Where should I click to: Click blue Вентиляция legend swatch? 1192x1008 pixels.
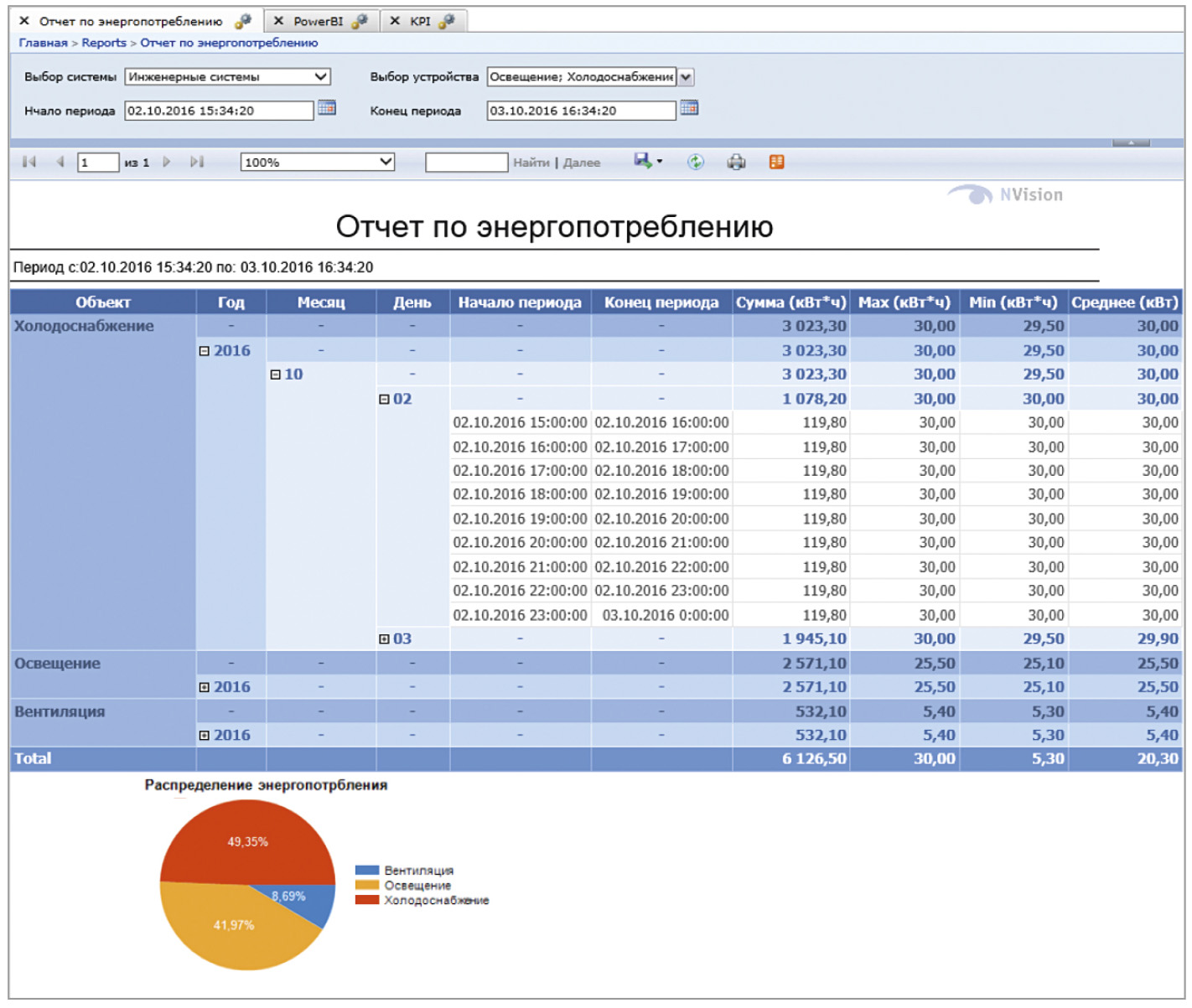pos(367,871)
